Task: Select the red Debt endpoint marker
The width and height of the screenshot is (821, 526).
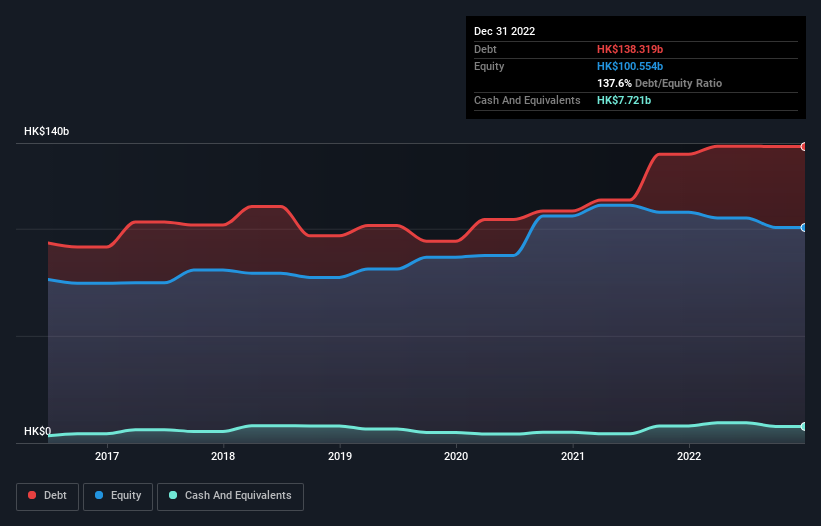Action: pos(804,147)
